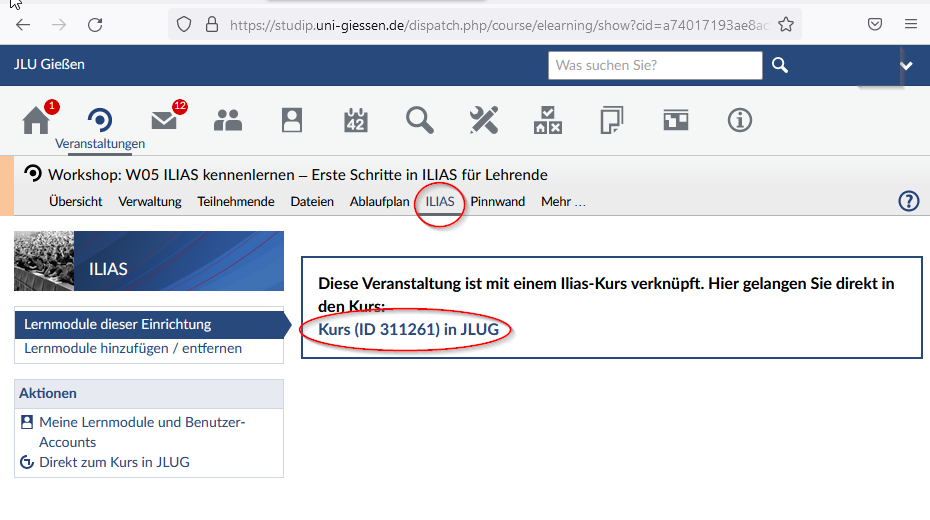Click Lernmodule hinzufügen / entfernen link

tap(133, 348)
